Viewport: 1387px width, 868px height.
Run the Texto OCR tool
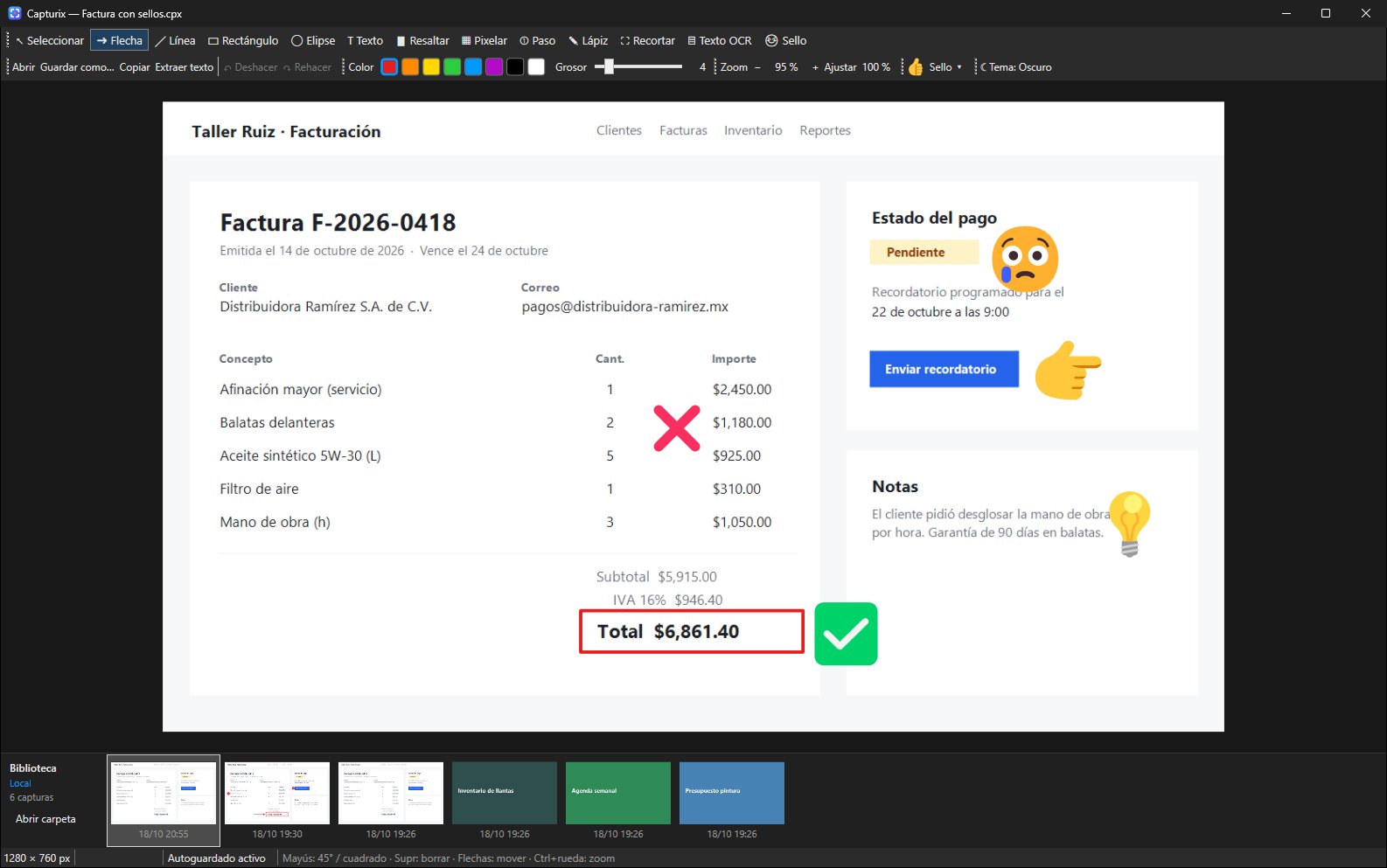pyautogui.click(x=719, y=40)
